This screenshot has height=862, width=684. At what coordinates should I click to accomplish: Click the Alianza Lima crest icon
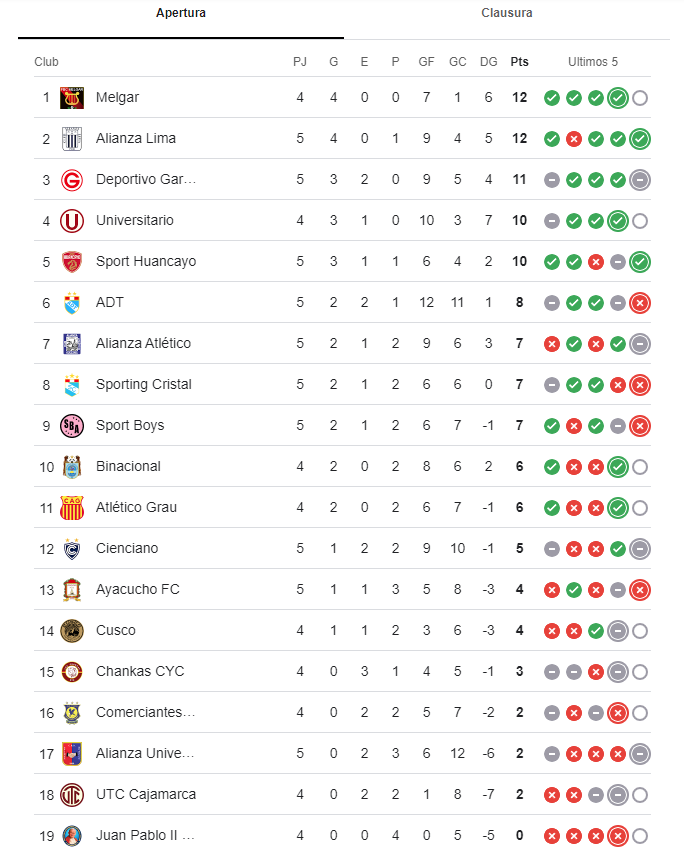(x=72, y=139)
